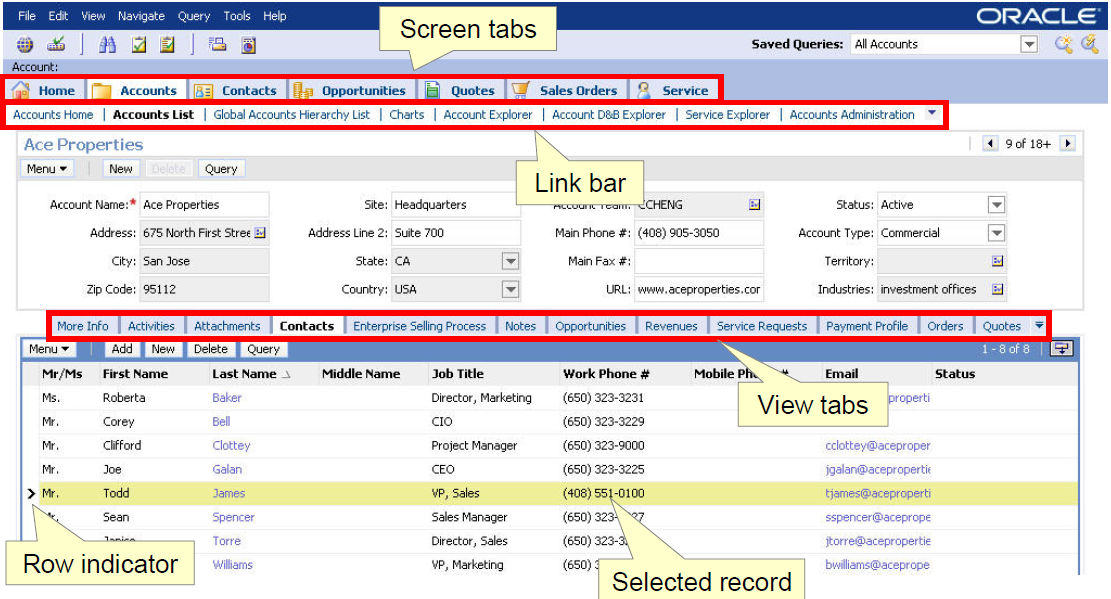1111x599 pixels.
Task: Open the Status dropdown
Action: (997, 205)
